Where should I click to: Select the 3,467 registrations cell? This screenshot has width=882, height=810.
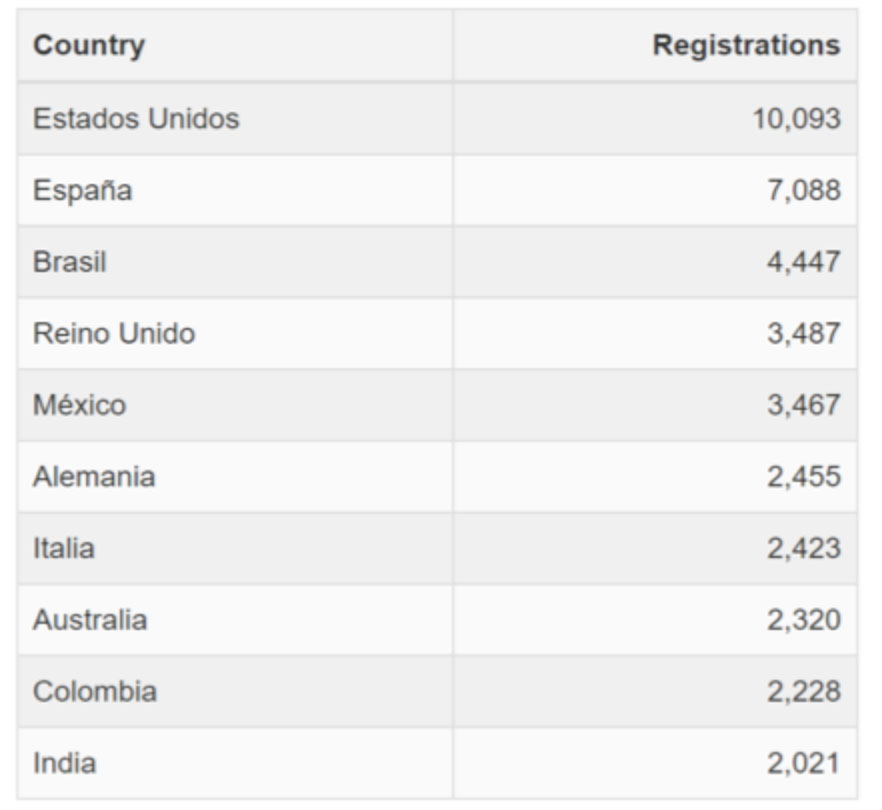[x=655, y=405]
